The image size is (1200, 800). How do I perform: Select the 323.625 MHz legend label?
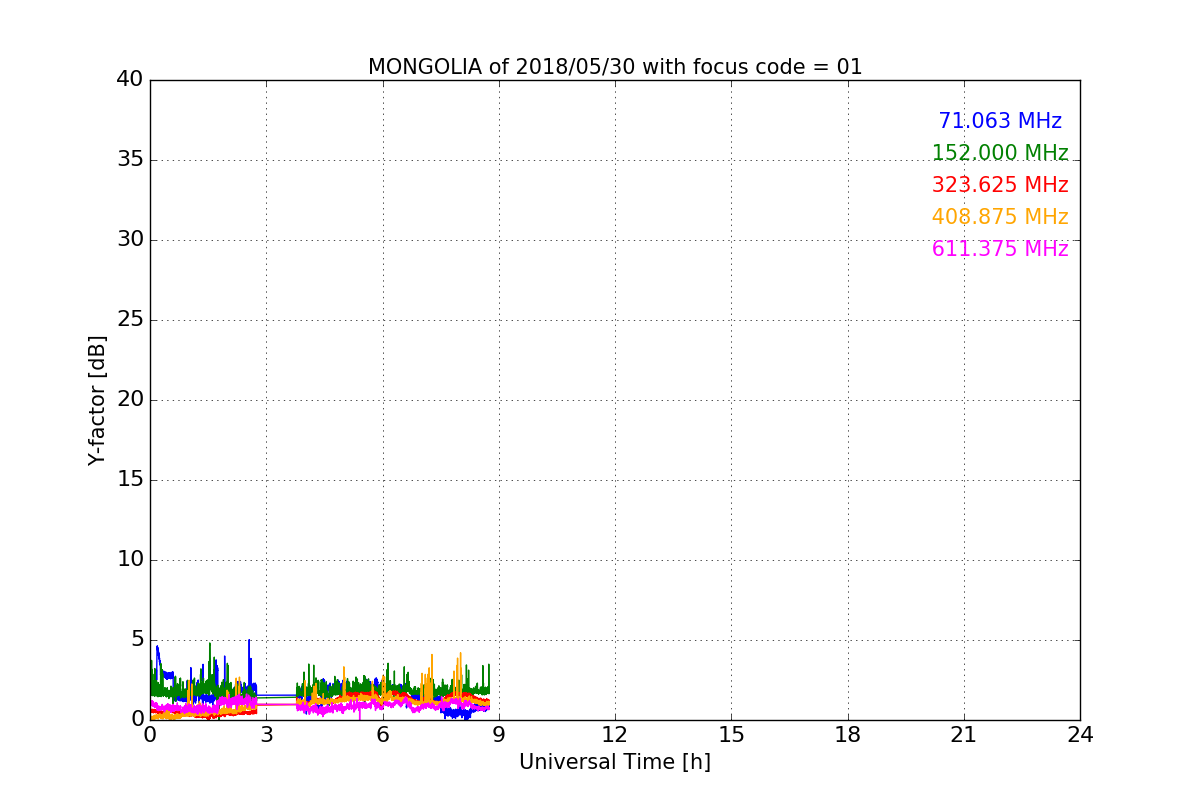tap(1000, 185)
